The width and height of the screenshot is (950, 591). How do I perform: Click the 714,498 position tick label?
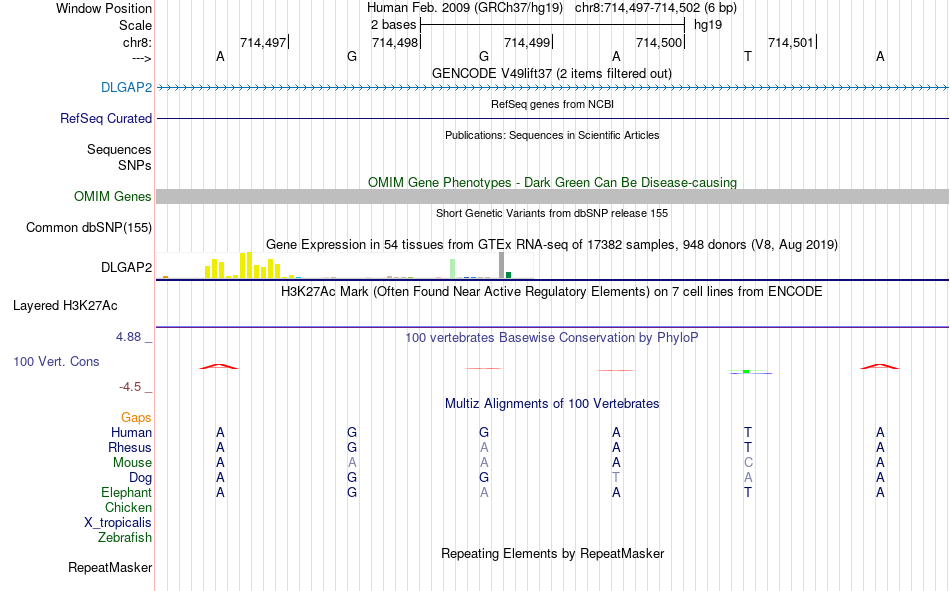pos(395,42)
